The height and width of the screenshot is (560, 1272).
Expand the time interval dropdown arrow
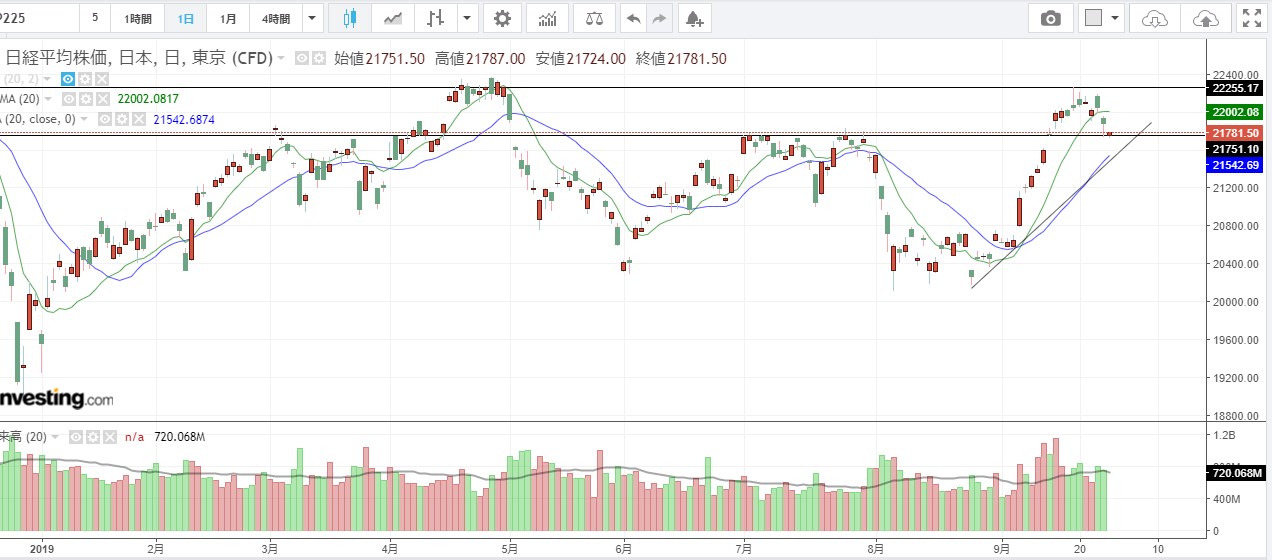click(313, 18)
